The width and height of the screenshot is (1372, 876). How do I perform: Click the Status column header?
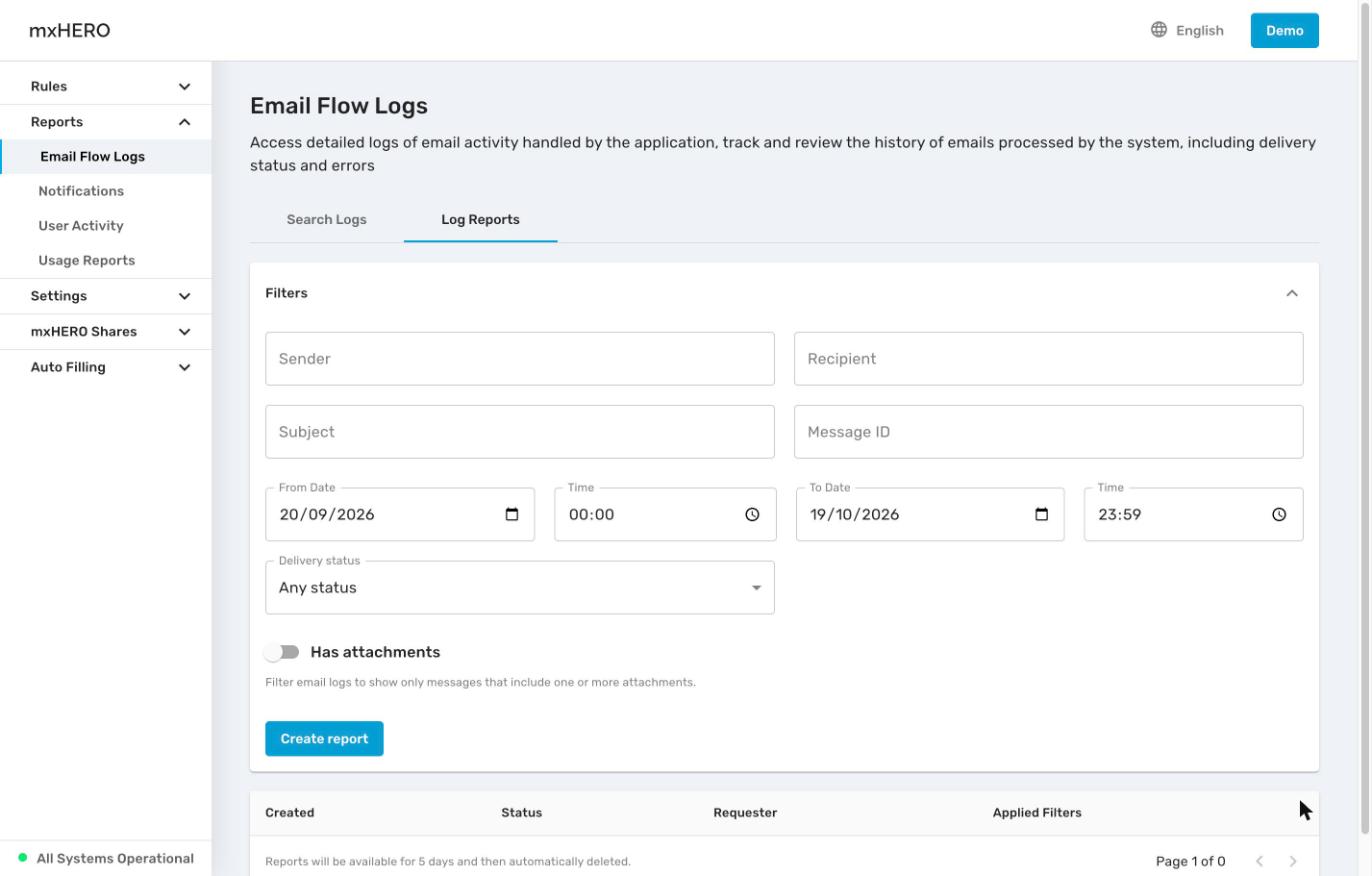click(522, 813)
